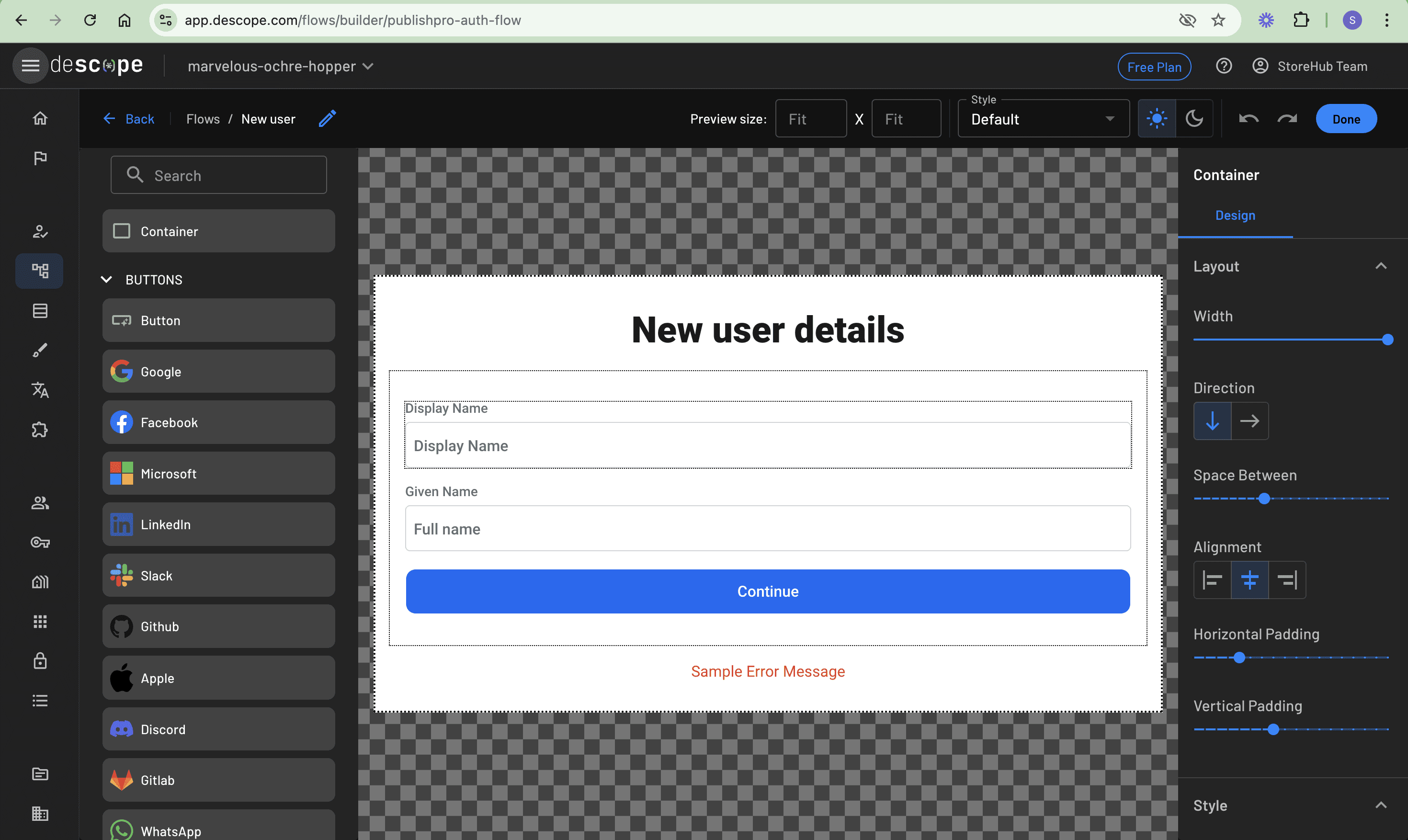1408x840 pixels.
Task: Select the Design tab
Action: click(x=1235, y=216)
